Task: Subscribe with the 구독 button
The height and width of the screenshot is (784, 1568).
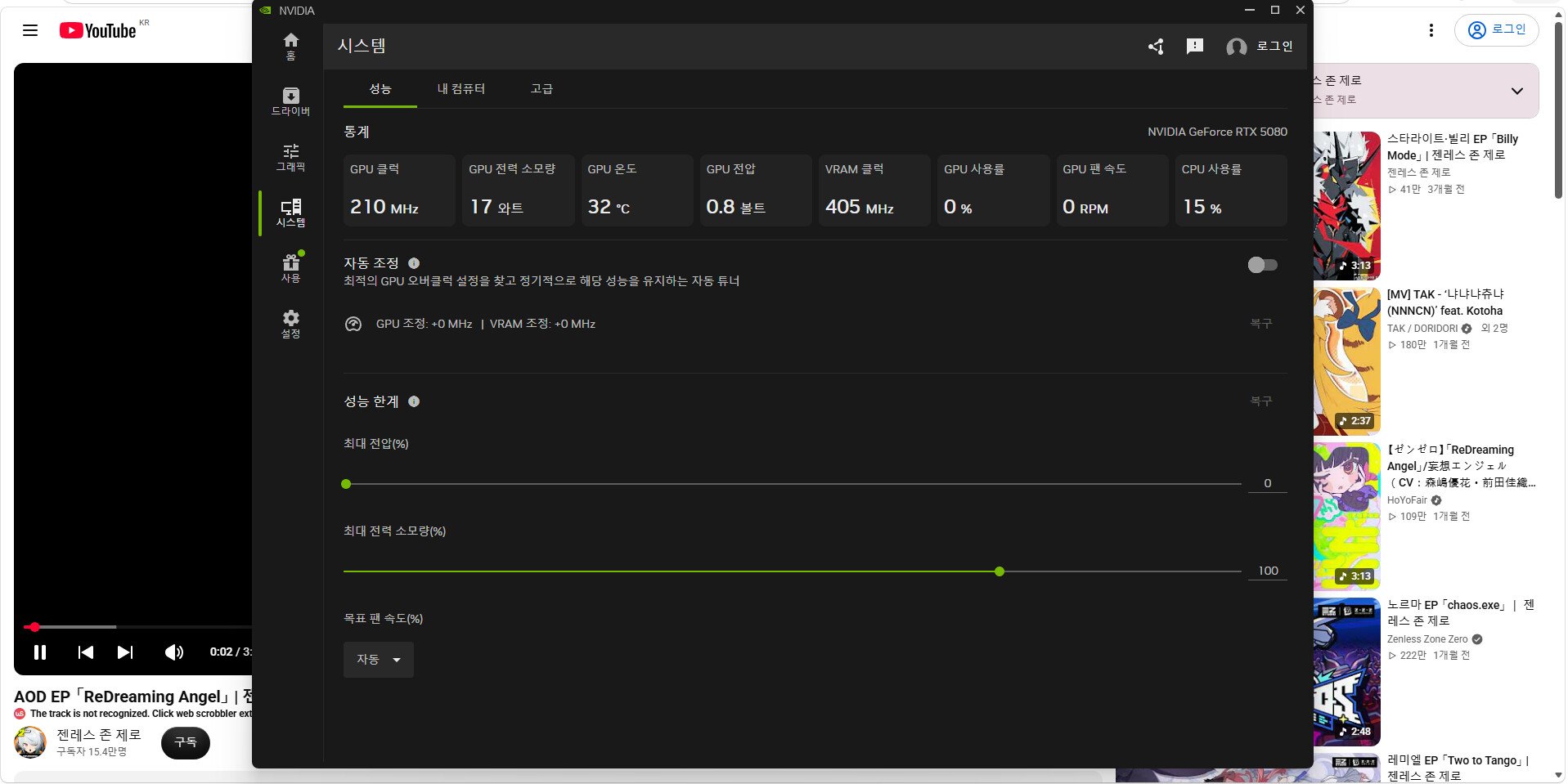Action: pos(186,742)
